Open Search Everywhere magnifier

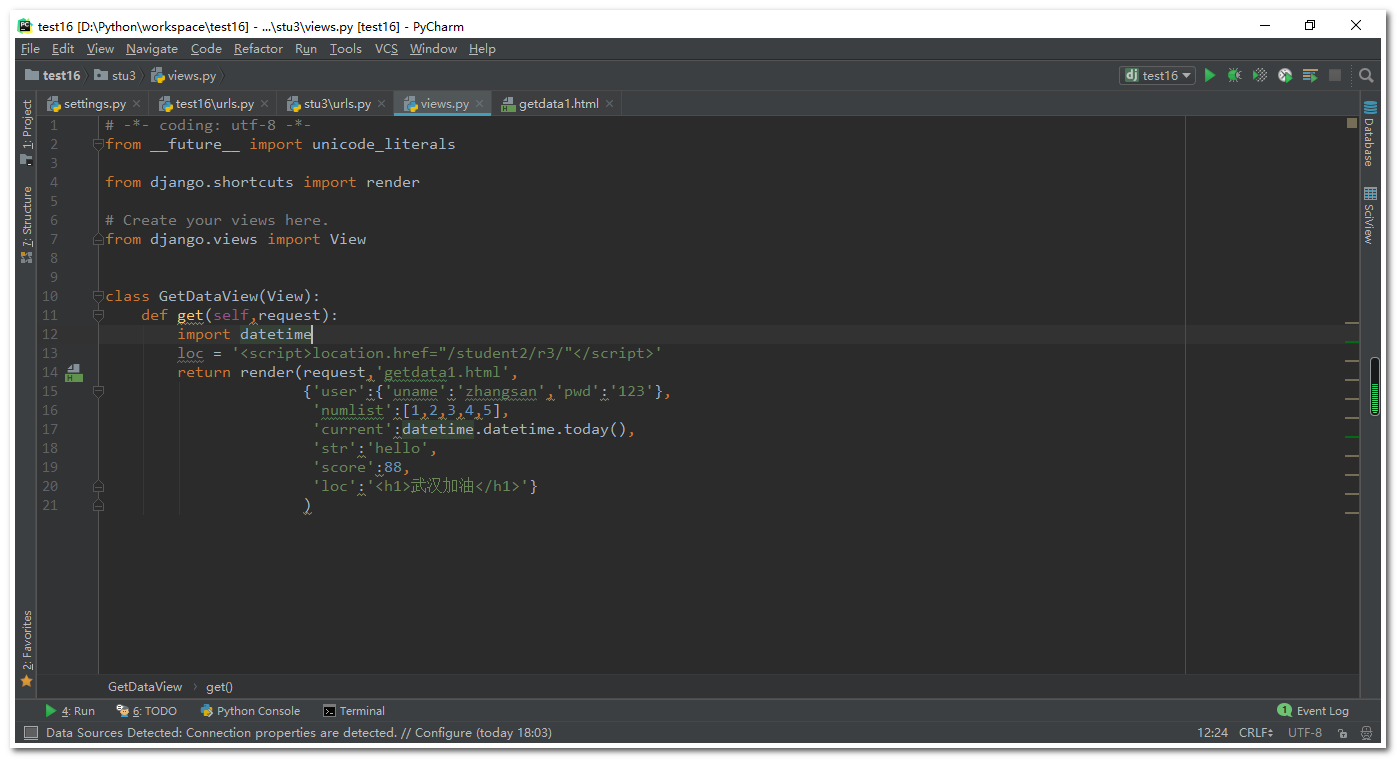(x=1366, y=75)
